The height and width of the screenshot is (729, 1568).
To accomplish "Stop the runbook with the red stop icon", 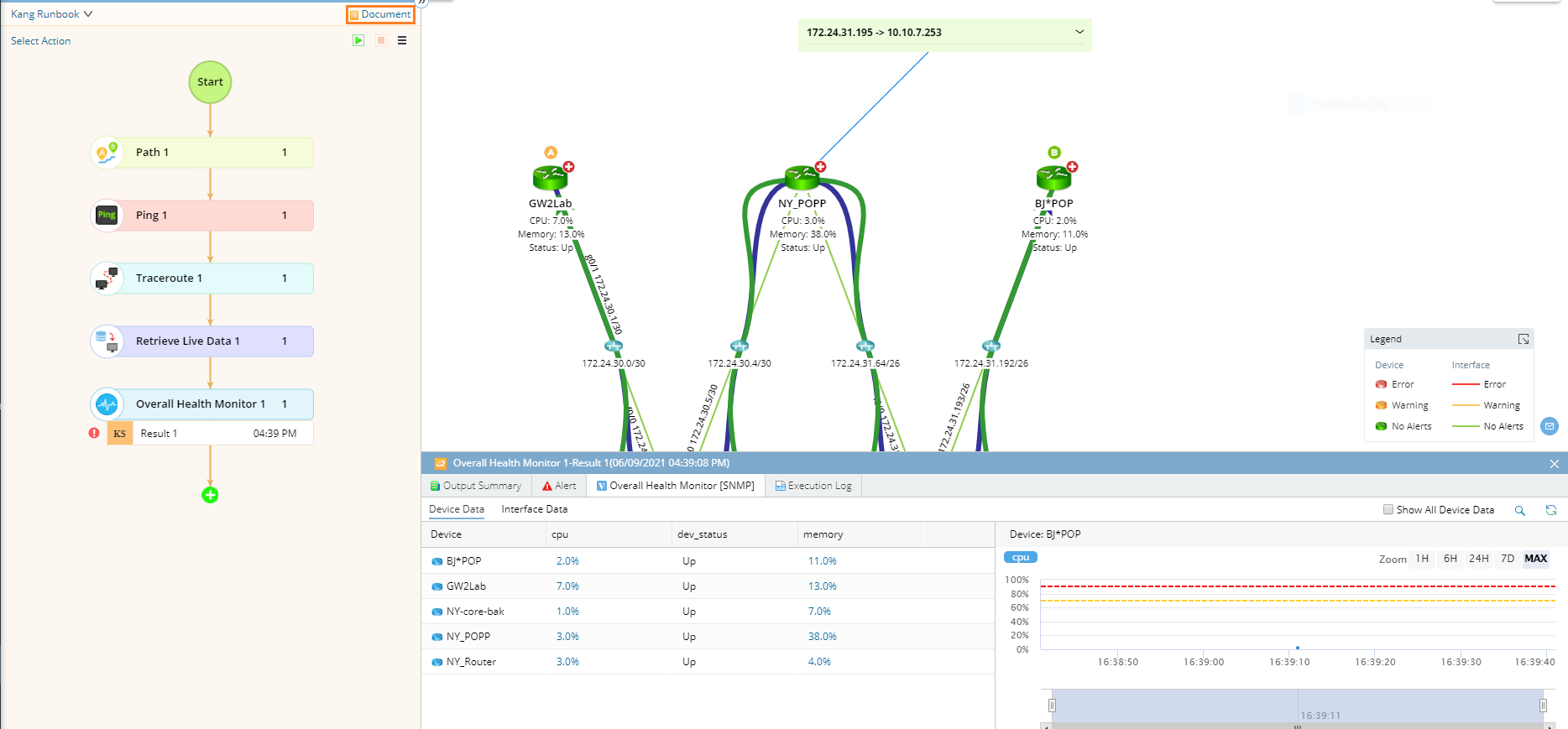I will (381, 40).
